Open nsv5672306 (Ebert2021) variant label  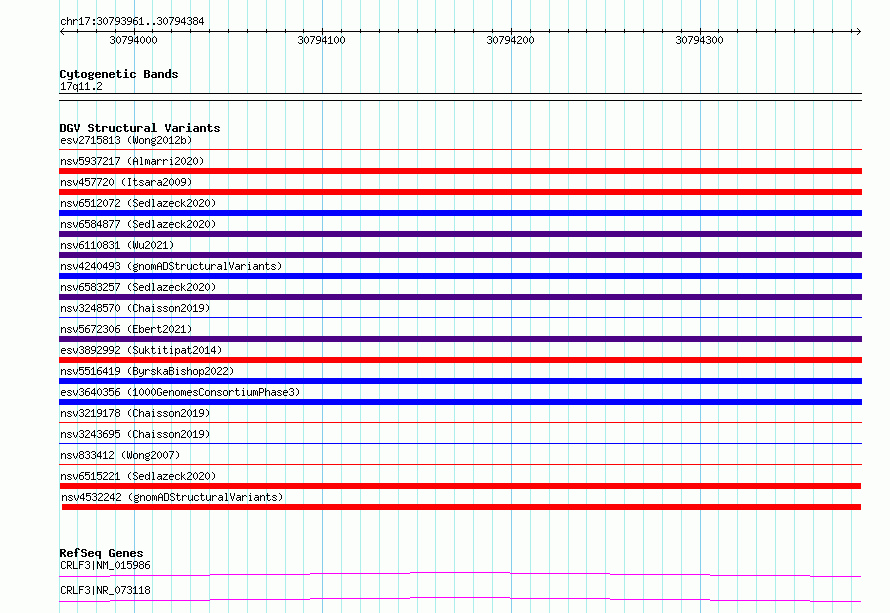click(126, 329)
